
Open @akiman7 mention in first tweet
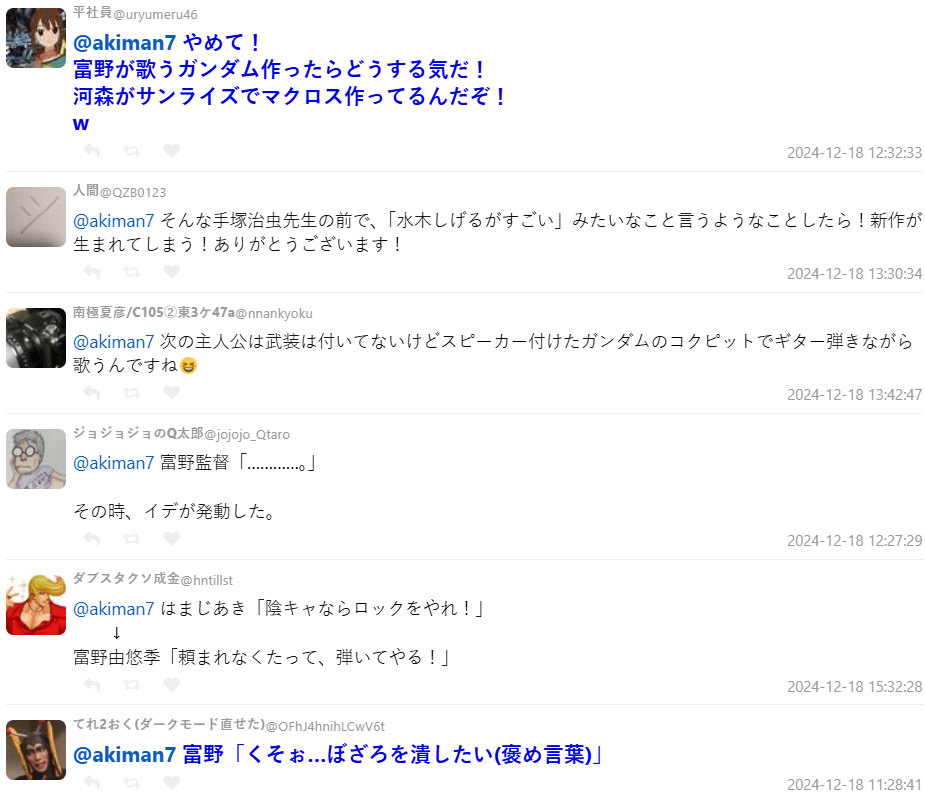pyautogui.click(x=124, y=42)
